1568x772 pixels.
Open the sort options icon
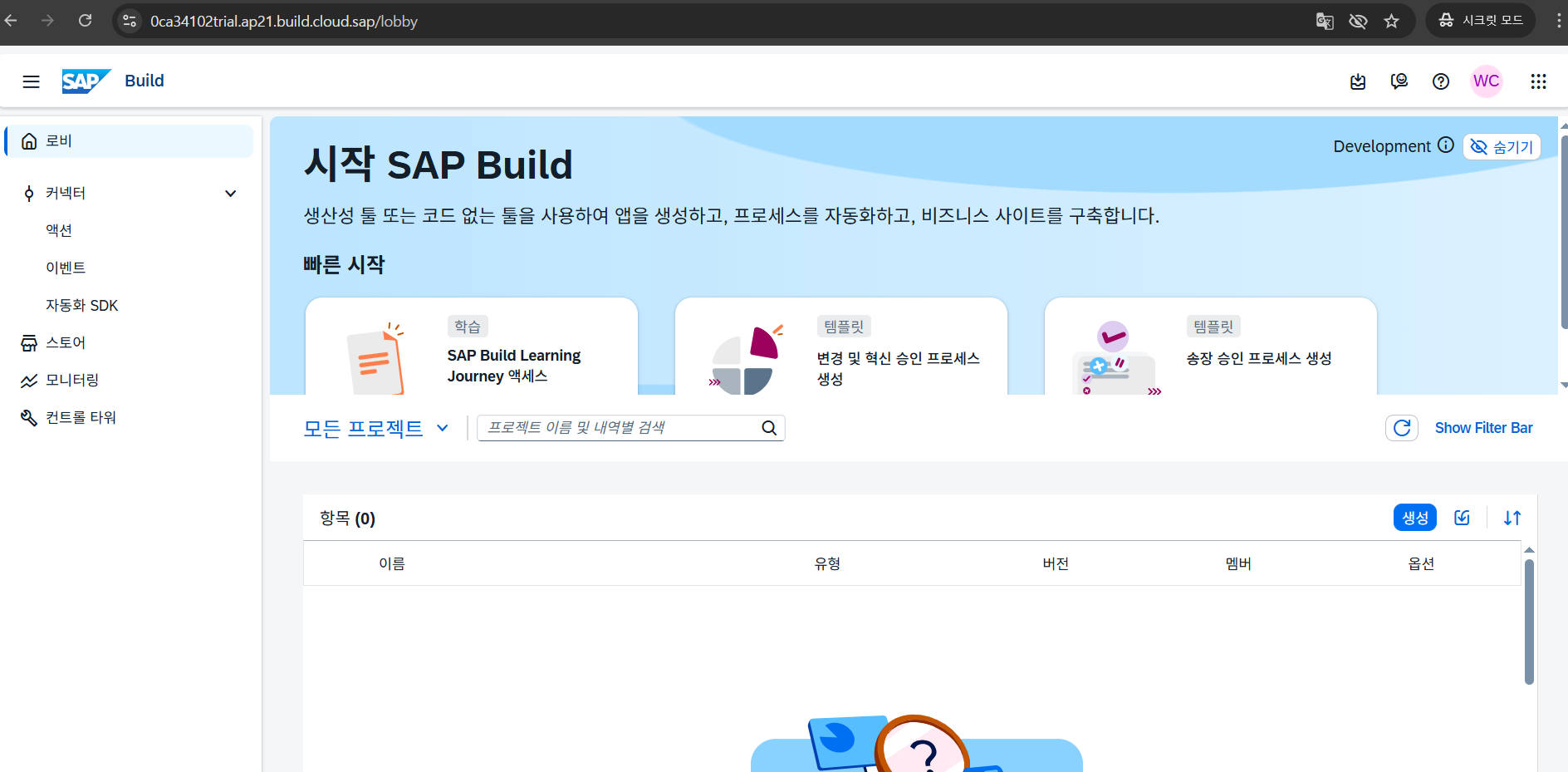coord(1512,518)
